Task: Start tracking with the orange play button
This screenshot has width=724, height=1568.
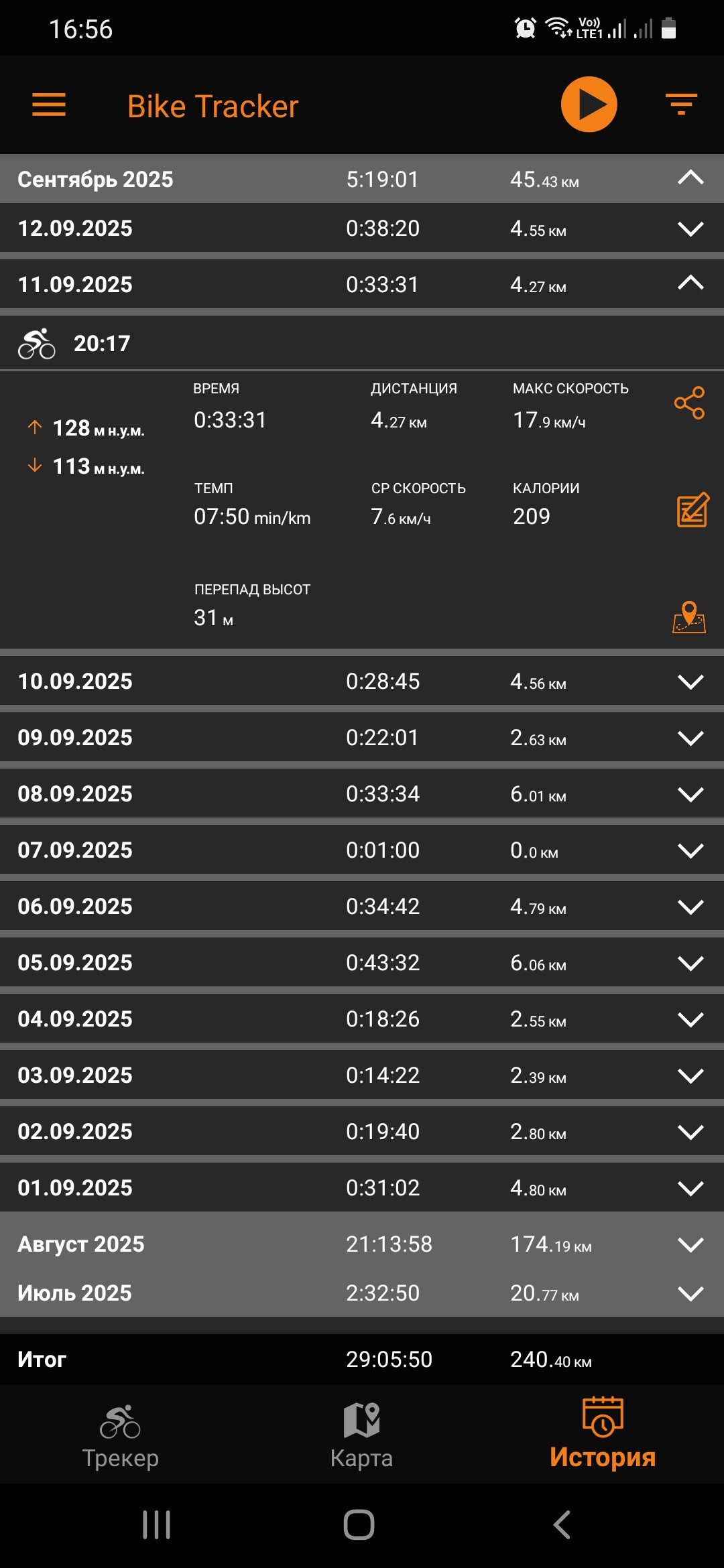Action: (x=589, y=105)
